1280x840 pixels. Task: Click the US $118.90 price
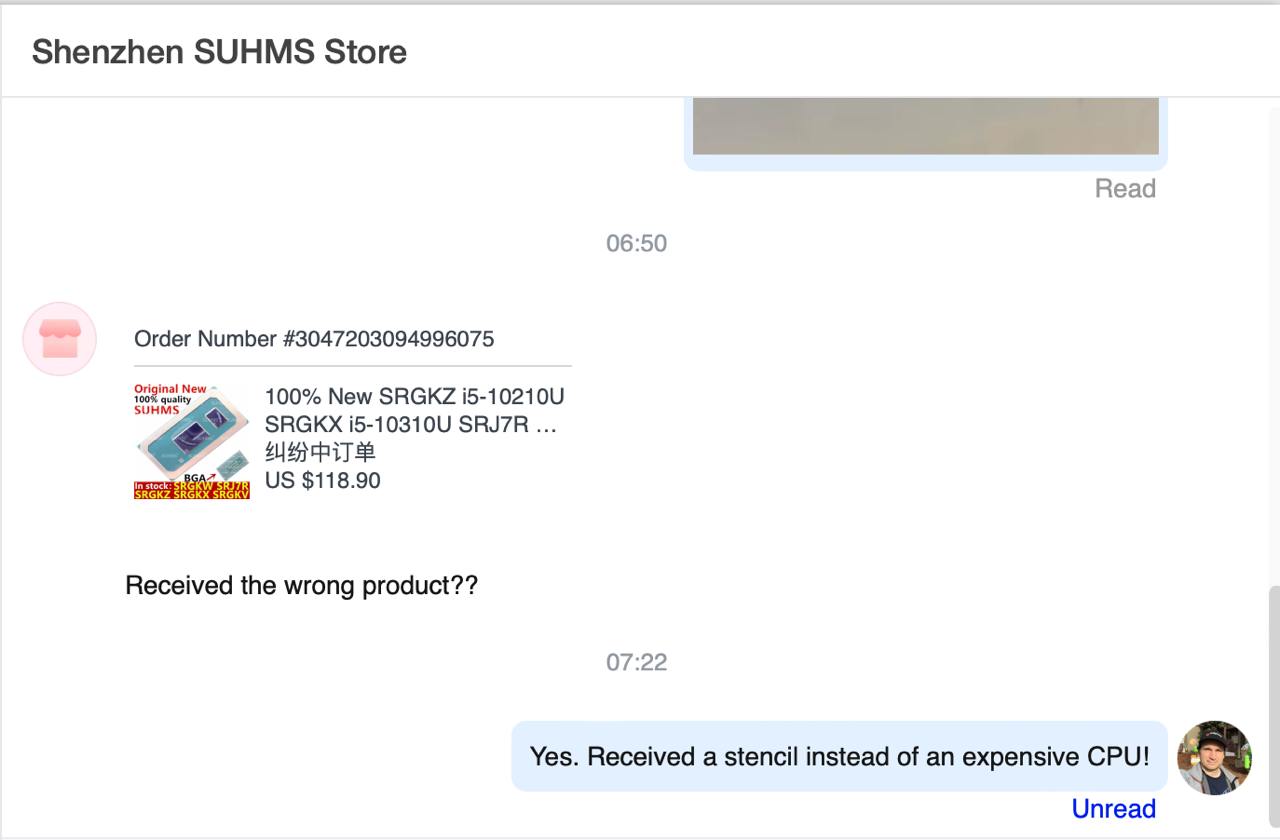click(x=323, y=481)
